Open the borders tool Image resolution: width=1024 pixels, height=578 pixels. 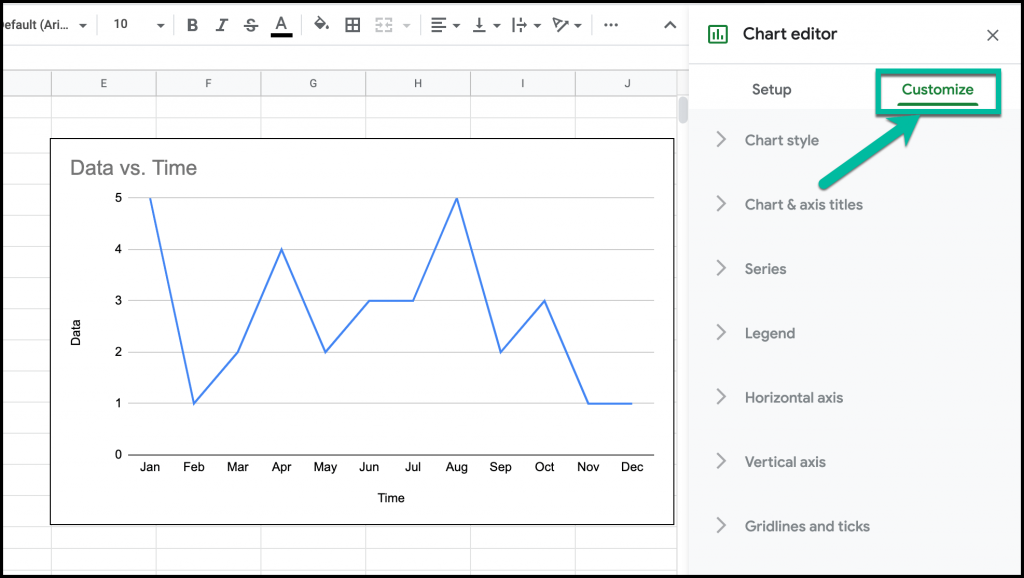(x=353, y=25)
